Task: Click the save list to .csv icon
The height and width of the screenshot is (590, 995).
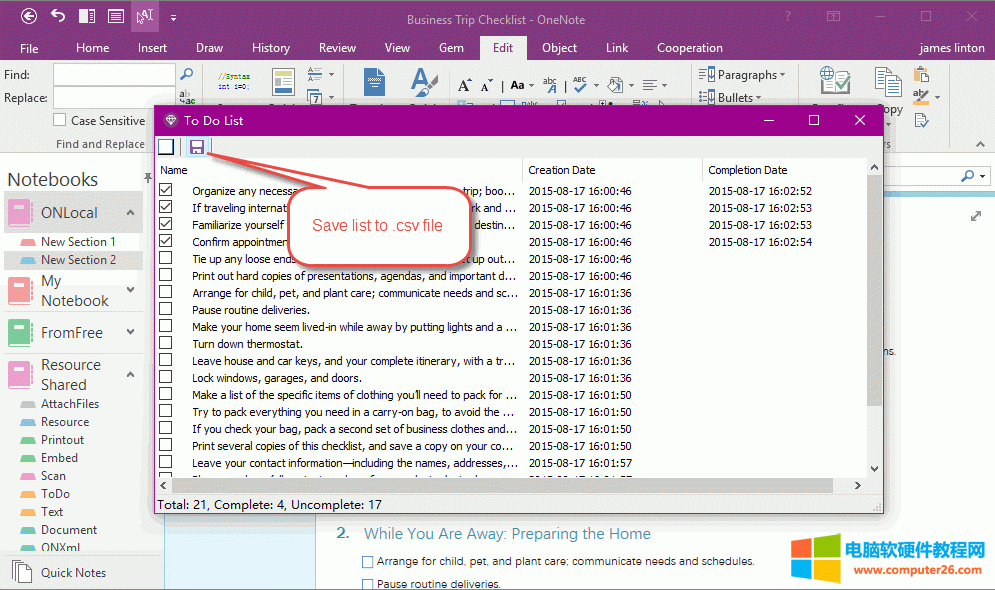Action: coord(197,147)
